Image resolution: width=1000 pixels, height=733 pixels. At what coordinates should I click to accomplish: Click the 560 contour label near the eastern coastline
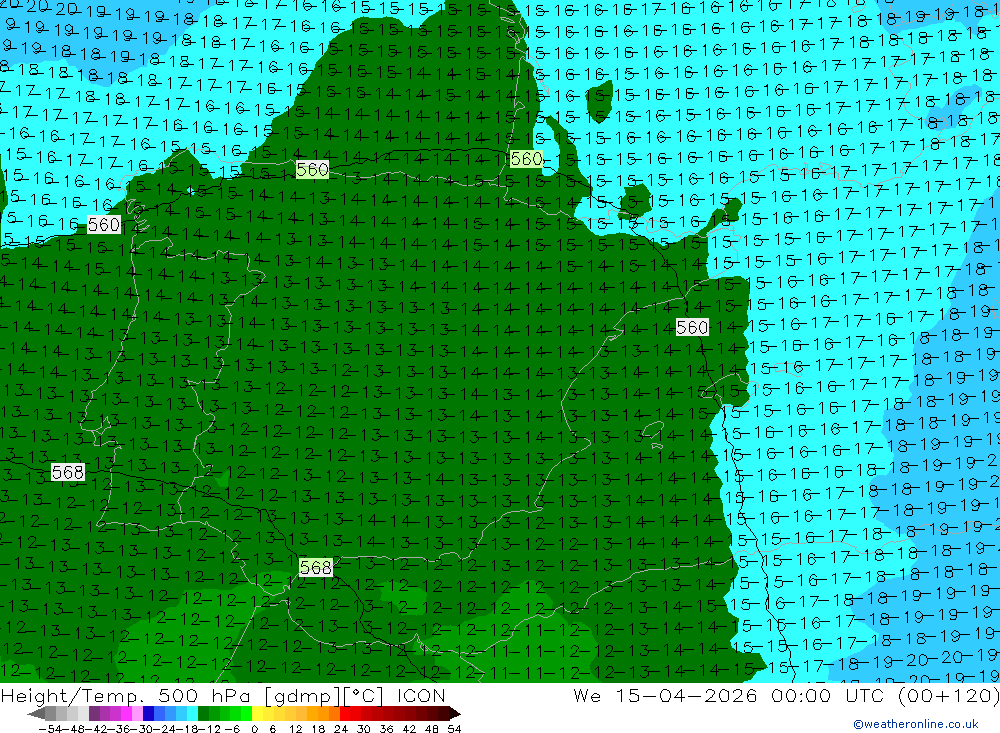[x=692, y=327]
